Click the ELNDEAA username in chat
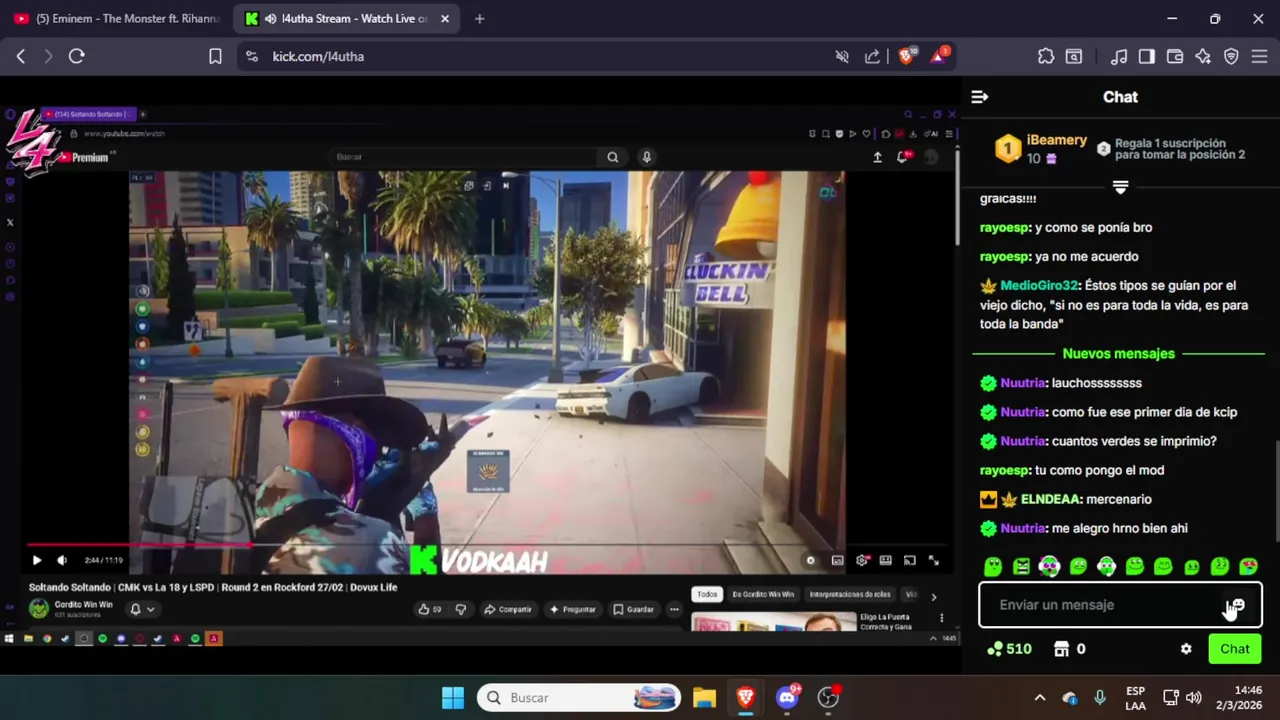 (1050, 499)
